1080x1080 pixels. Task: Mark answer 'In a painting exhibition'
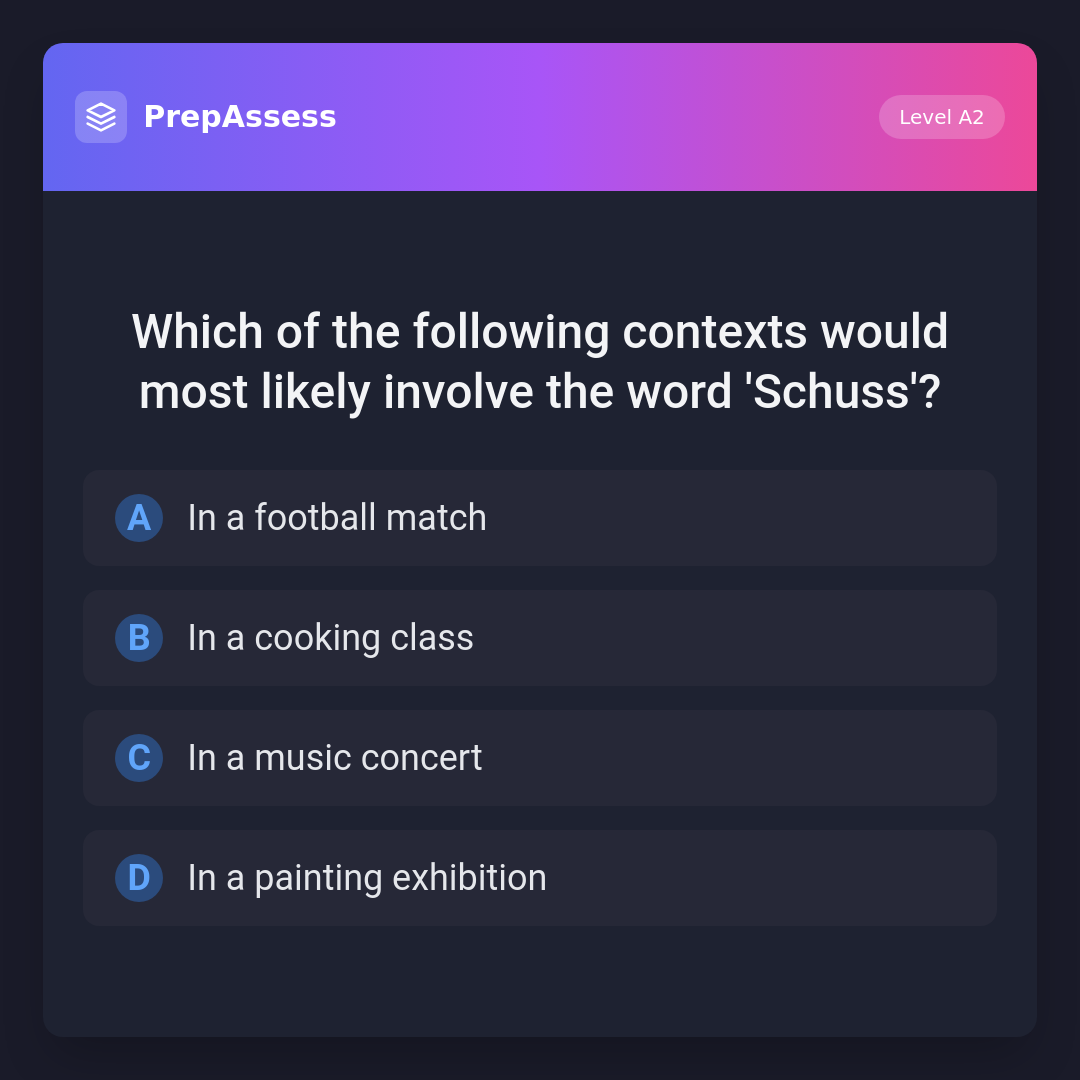click(x=367, y=878)
